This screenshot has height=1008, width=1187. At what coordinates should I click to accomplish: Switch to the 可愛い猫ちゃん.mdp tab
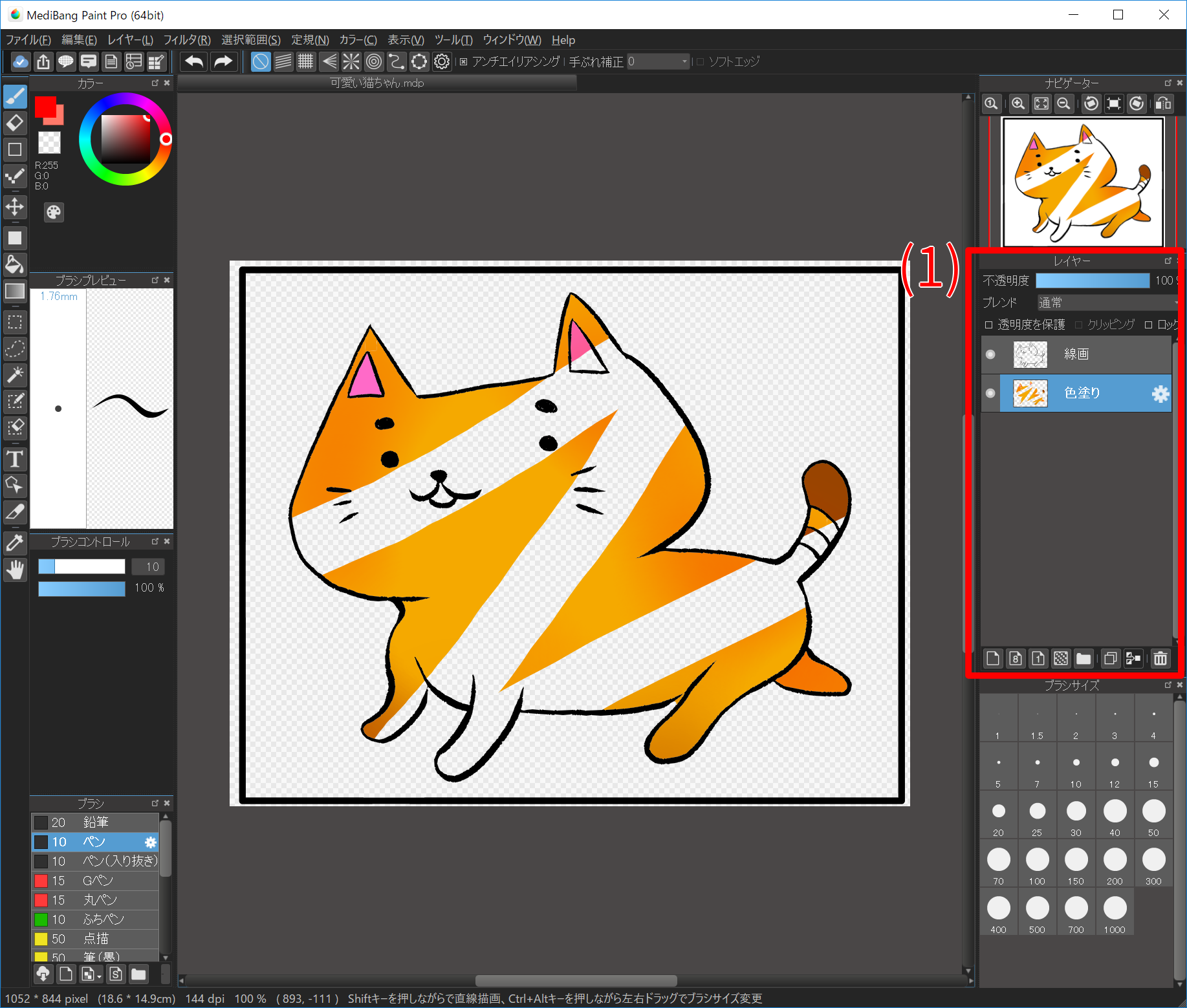[377, 82]
